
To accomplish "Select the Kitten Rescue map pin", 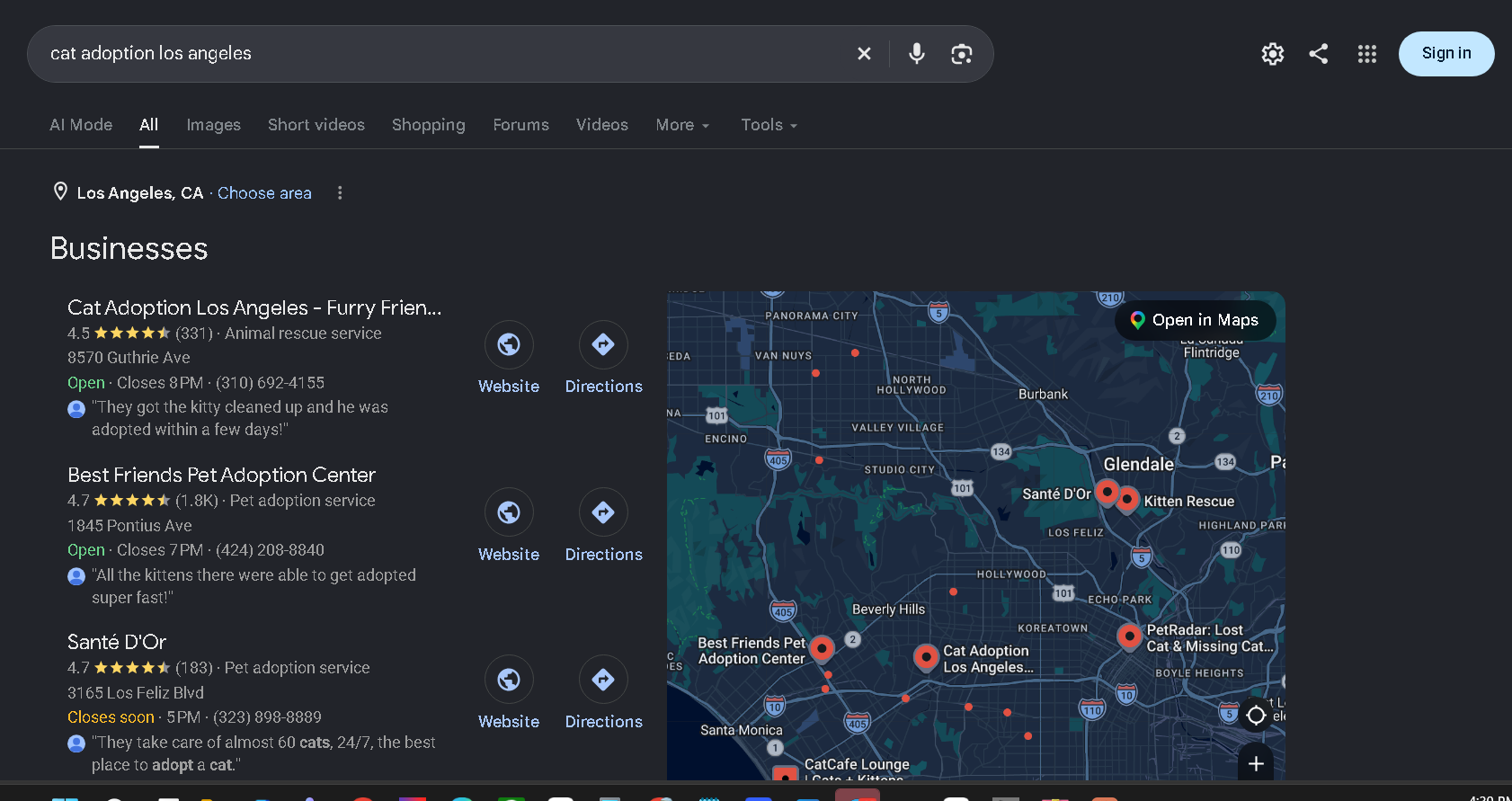I will [1127, 499].
